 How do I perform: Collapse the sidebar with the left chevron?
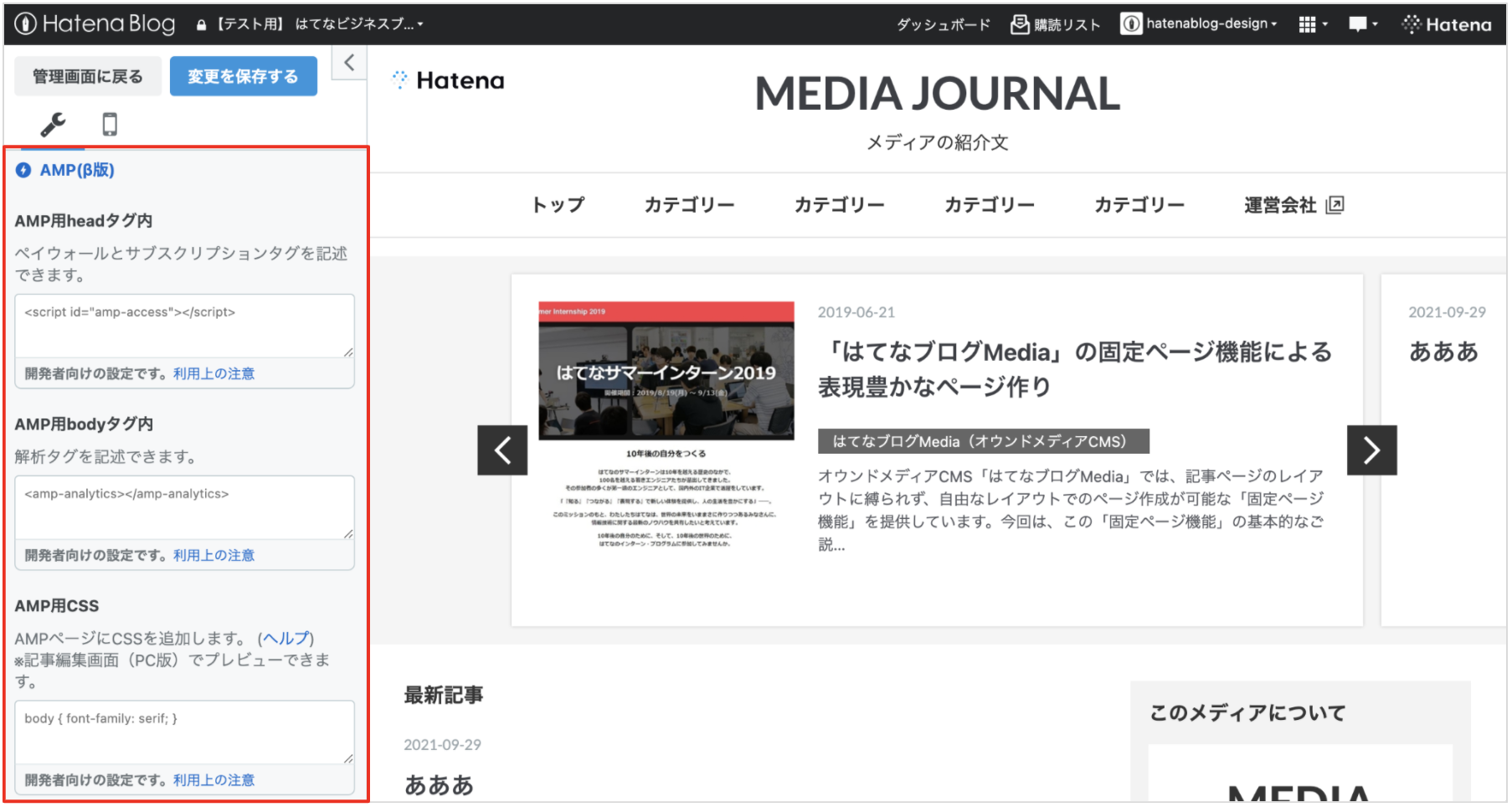(x=349, y=62)
